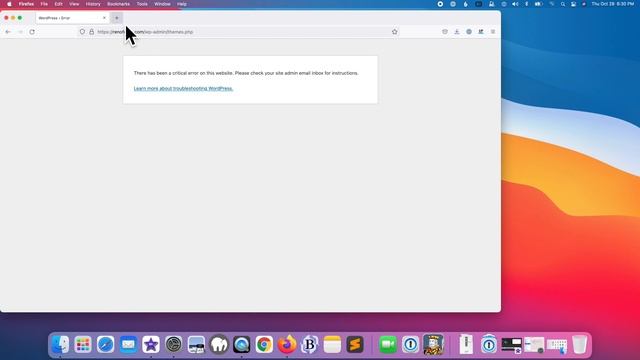Launch MAMP elephant icon in Dock
Screen dimensions: 640x360
[219, 344]
